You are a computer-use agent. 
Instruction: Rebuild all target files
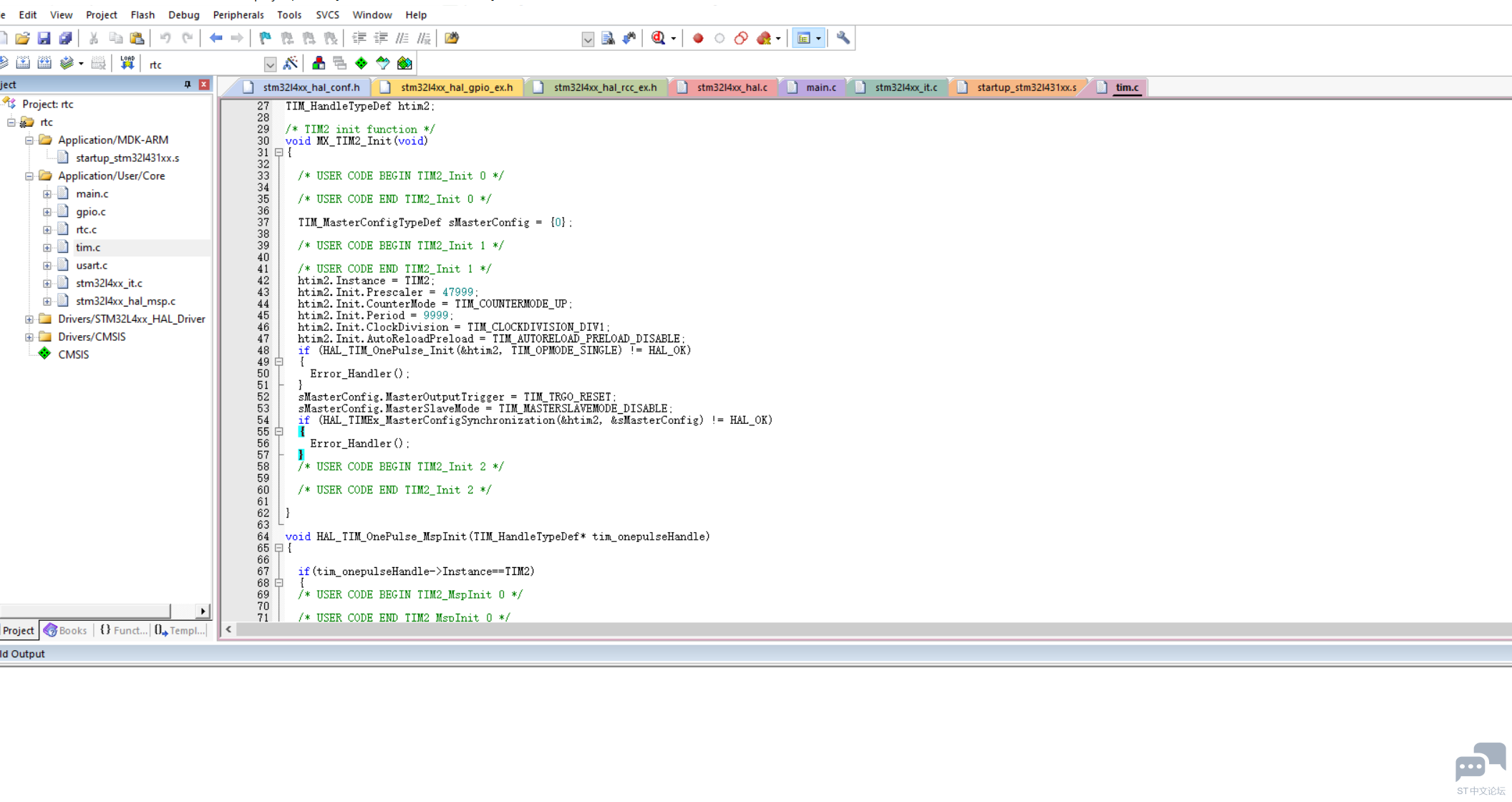44,64
